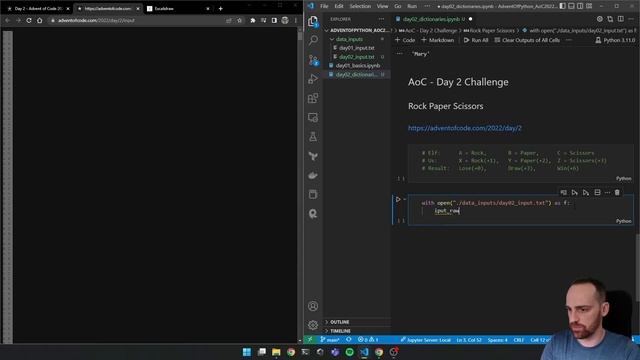Switch to VS Code from the taskbar
The image size is (640, 360).
coord(364,352)
